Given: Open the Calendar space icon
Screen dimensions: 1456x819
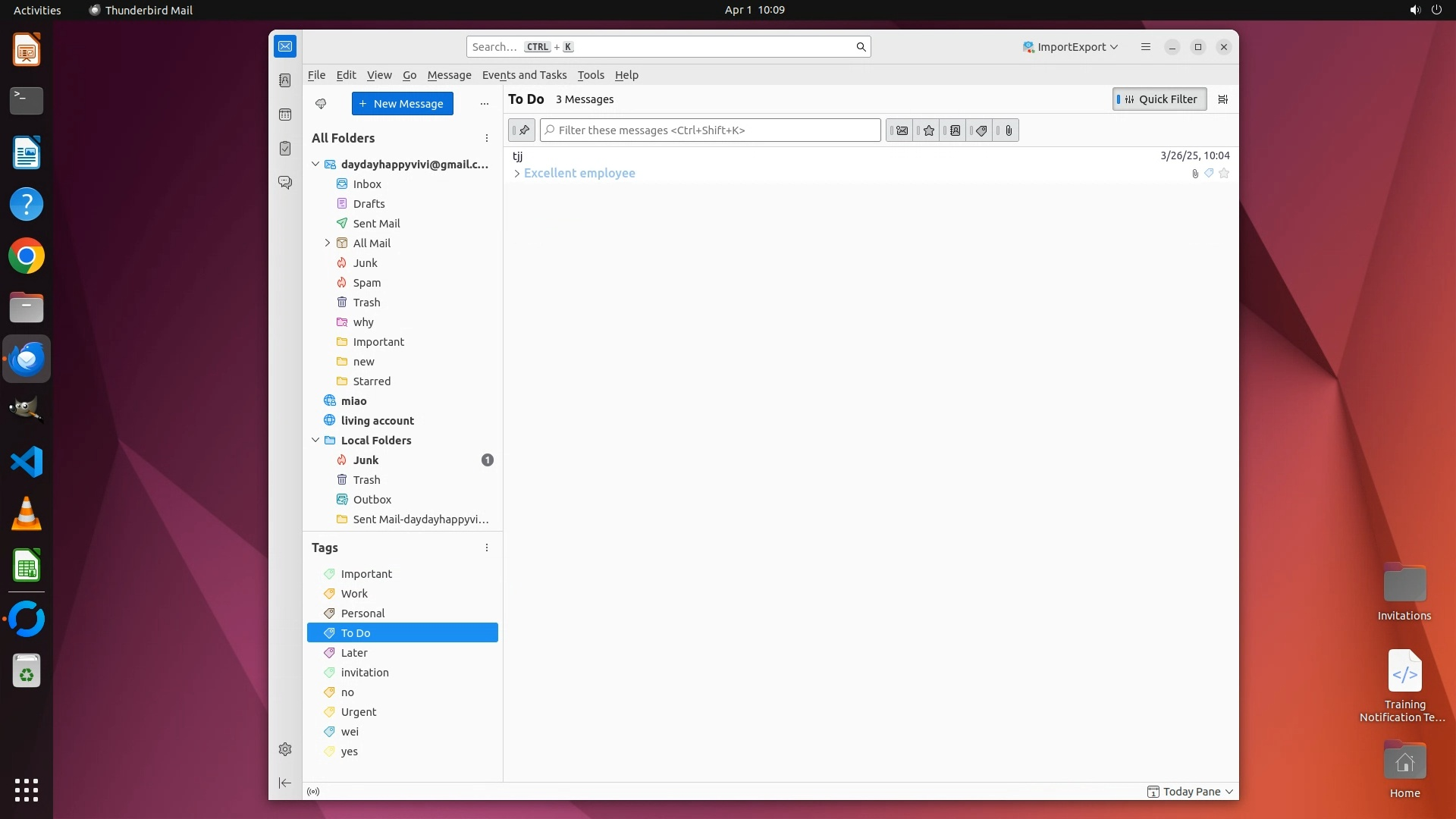Looking at the screenshot, I should coord(285,115).
